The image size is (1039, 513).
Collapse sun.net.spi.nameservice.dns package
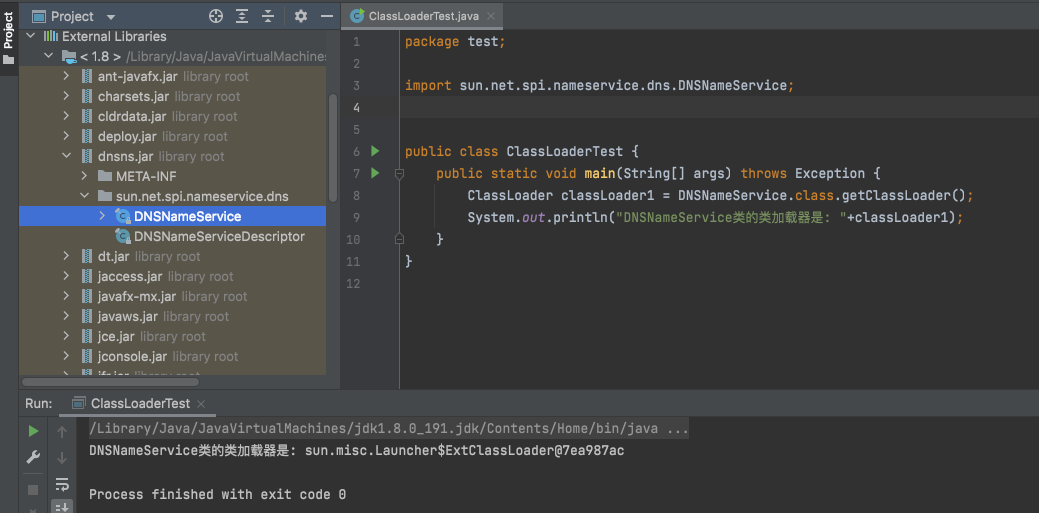(x=84, y=196)
